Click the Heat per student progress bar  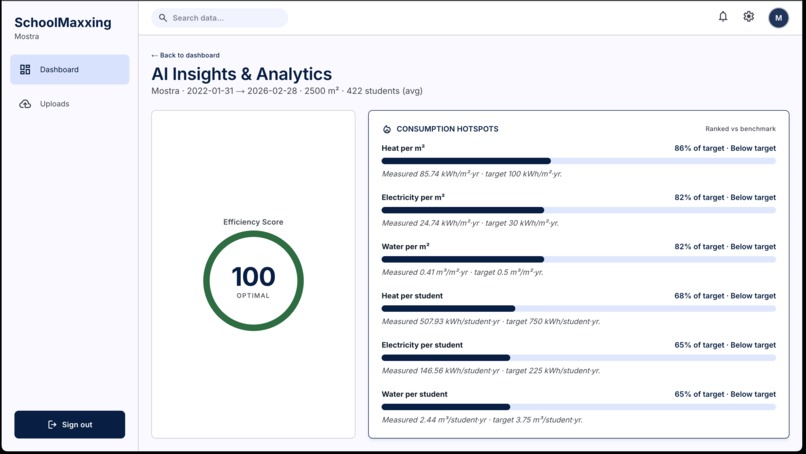pos(578,308)
